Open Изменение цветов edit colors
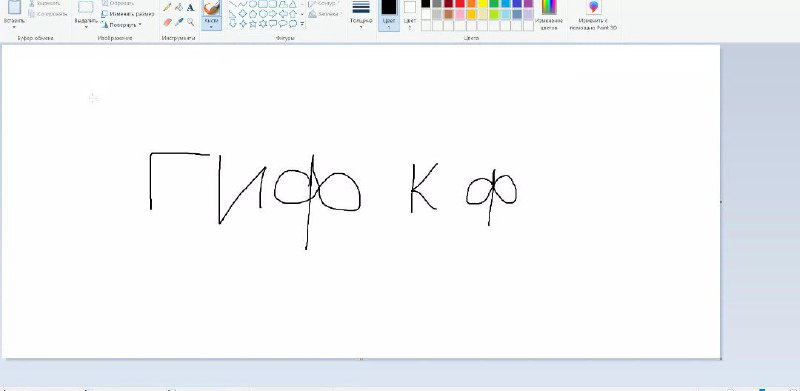Viewport: 800px width, 391px height. tap(549, 15)
